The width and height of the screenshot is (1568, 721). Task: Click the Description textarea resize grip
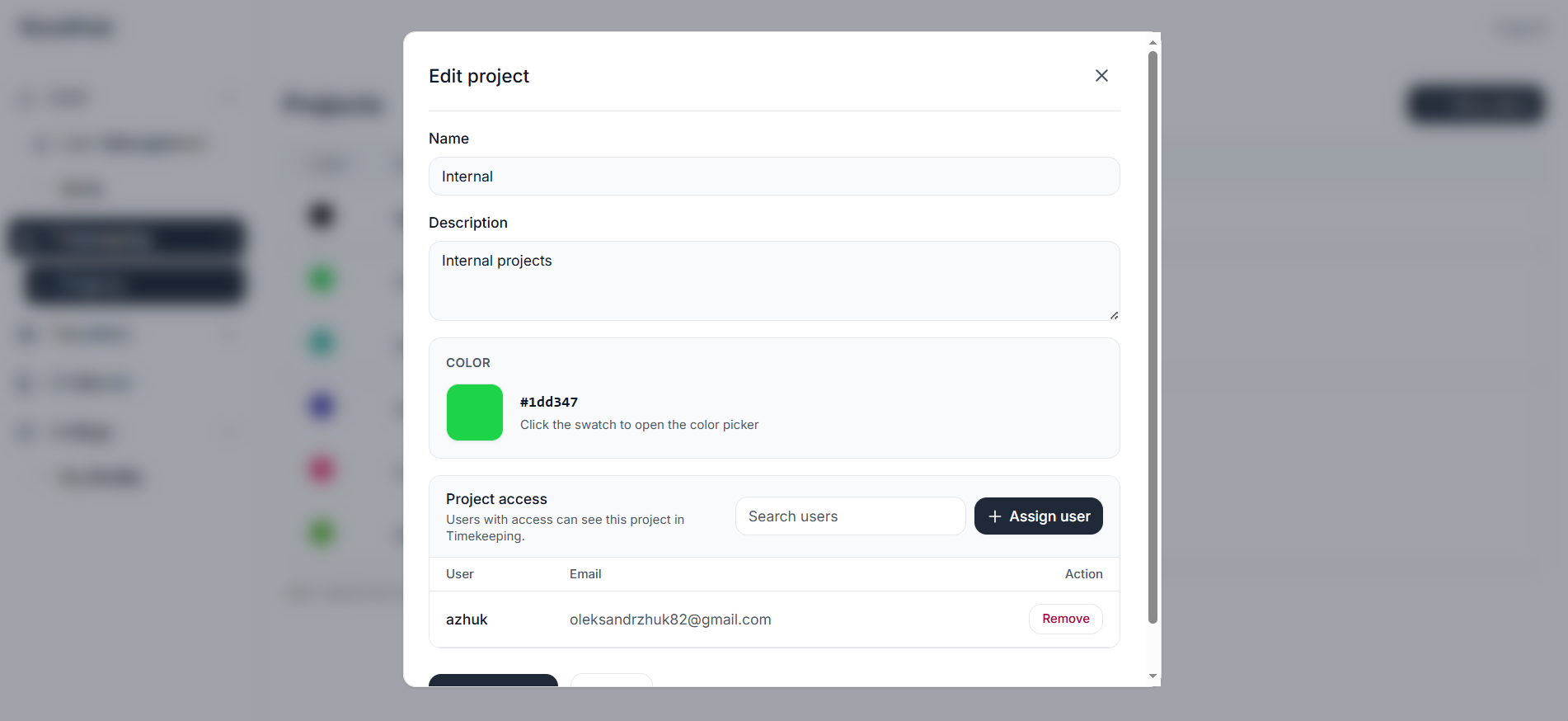1114,315
